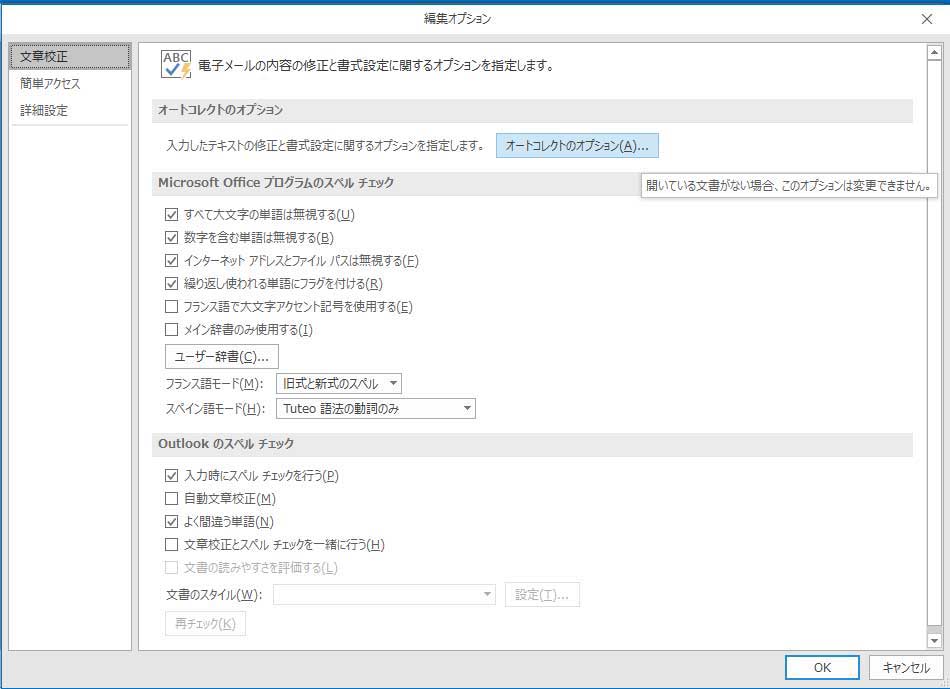950x689 pixels.
Task: Click the scrollbar down arrow
Action: [934, 641]
